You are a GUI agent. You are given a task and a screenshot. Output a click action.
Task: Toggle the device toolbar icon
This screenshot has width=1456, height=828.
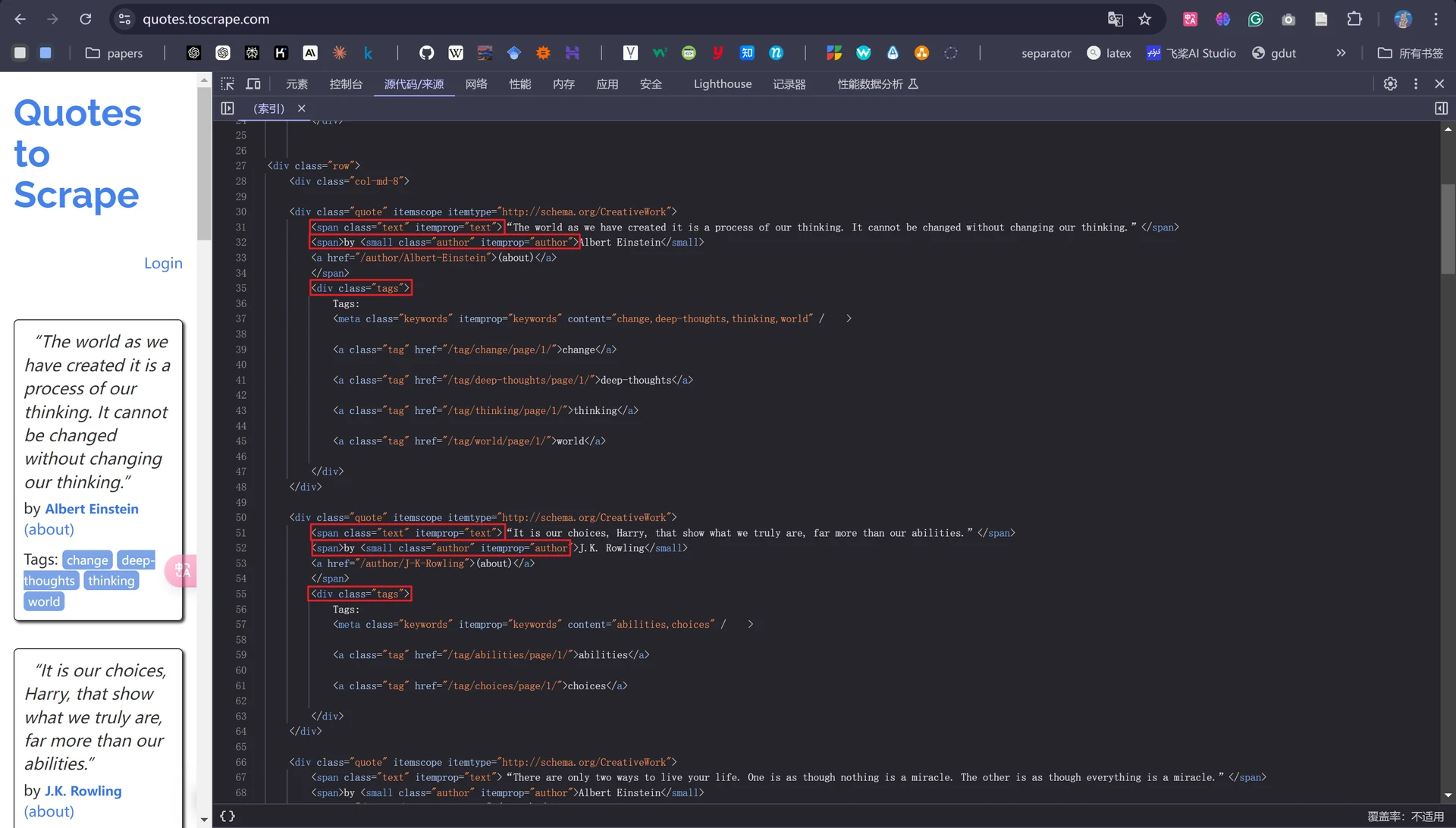pyautogui.click(x=253, y=84)
